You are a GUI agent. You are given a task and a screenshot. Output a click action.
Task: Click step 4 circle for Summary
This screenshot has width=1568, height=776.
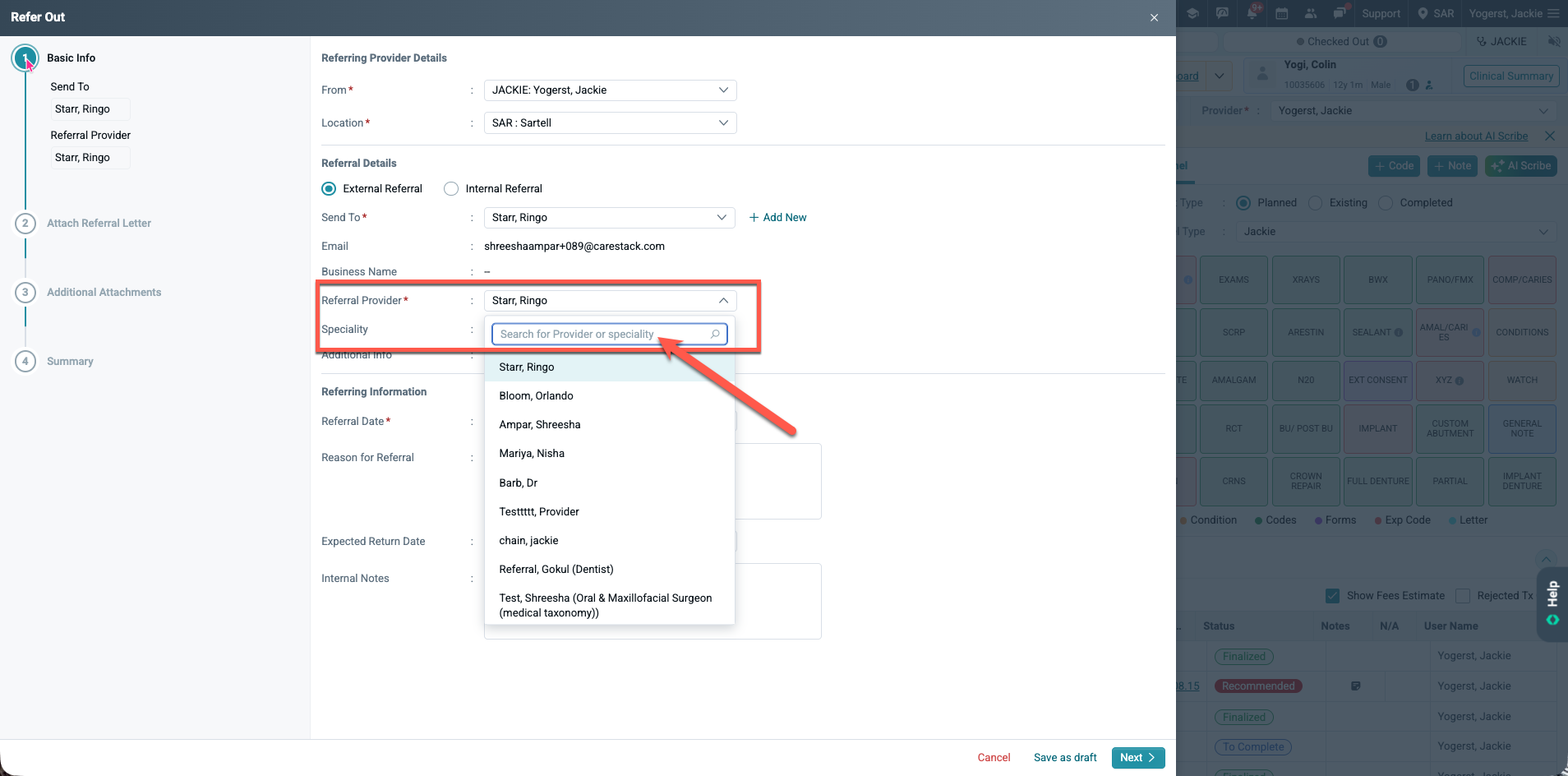[x=25, y=361]
